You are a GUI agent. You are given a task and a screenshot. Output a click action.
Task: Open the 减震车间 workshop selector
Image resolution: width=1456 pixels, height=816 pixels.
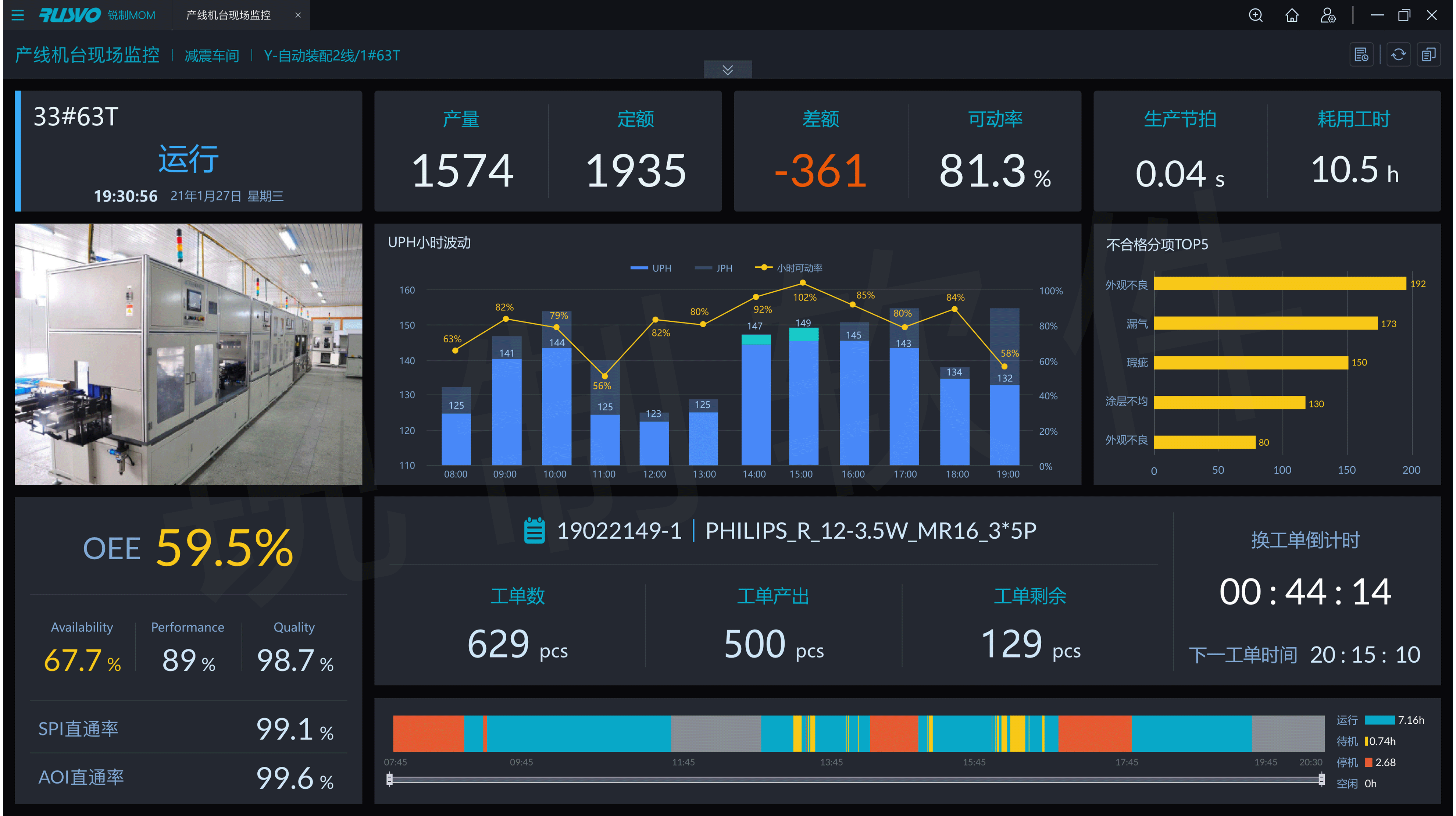pos(211,56)
